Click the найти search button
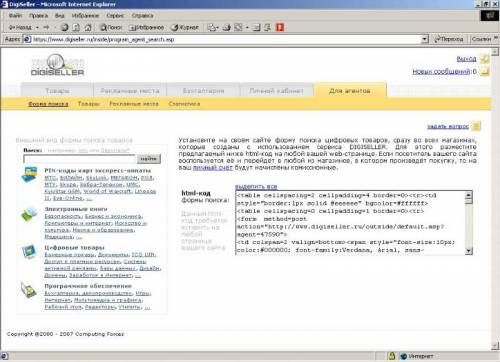This screenshot has width=500, height=362. coord(148,159)
